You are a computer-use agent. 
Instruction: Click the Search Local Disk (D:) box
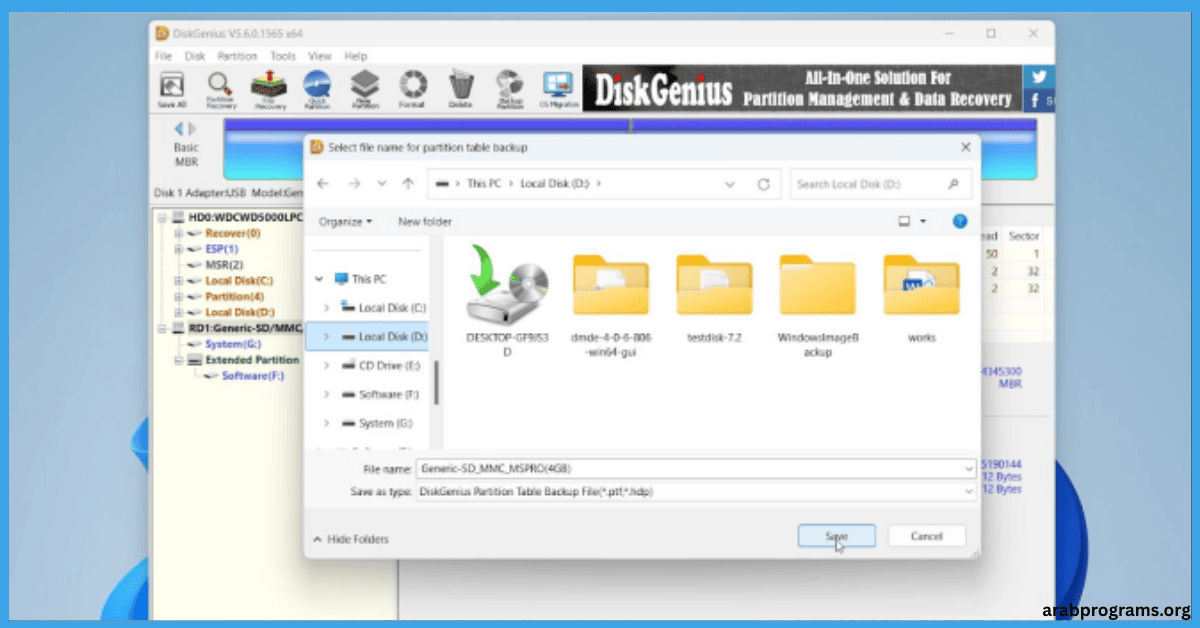881,184
